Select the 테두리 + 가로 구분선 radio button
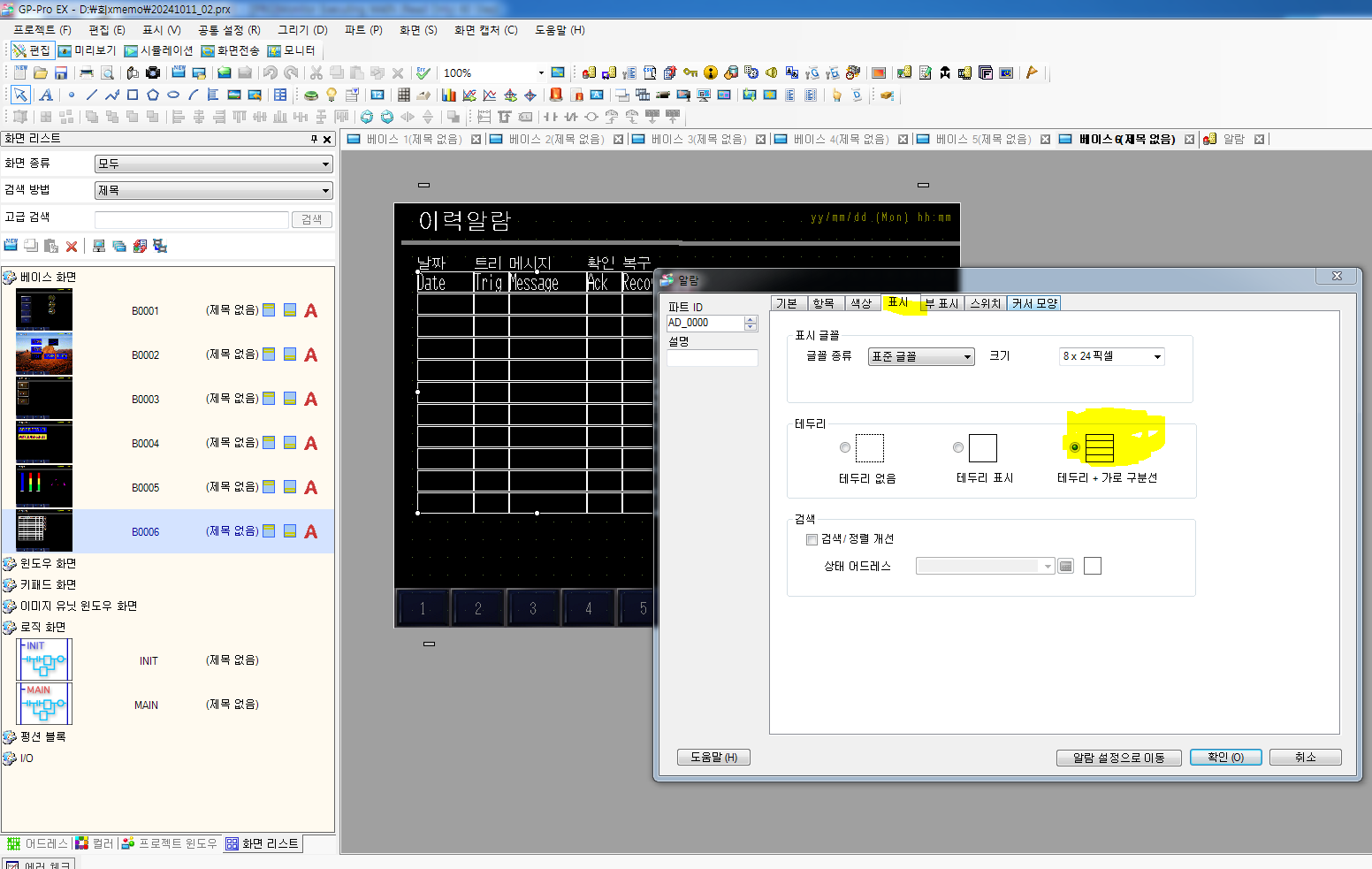The image size is (1372, 869). [1075, 447]
